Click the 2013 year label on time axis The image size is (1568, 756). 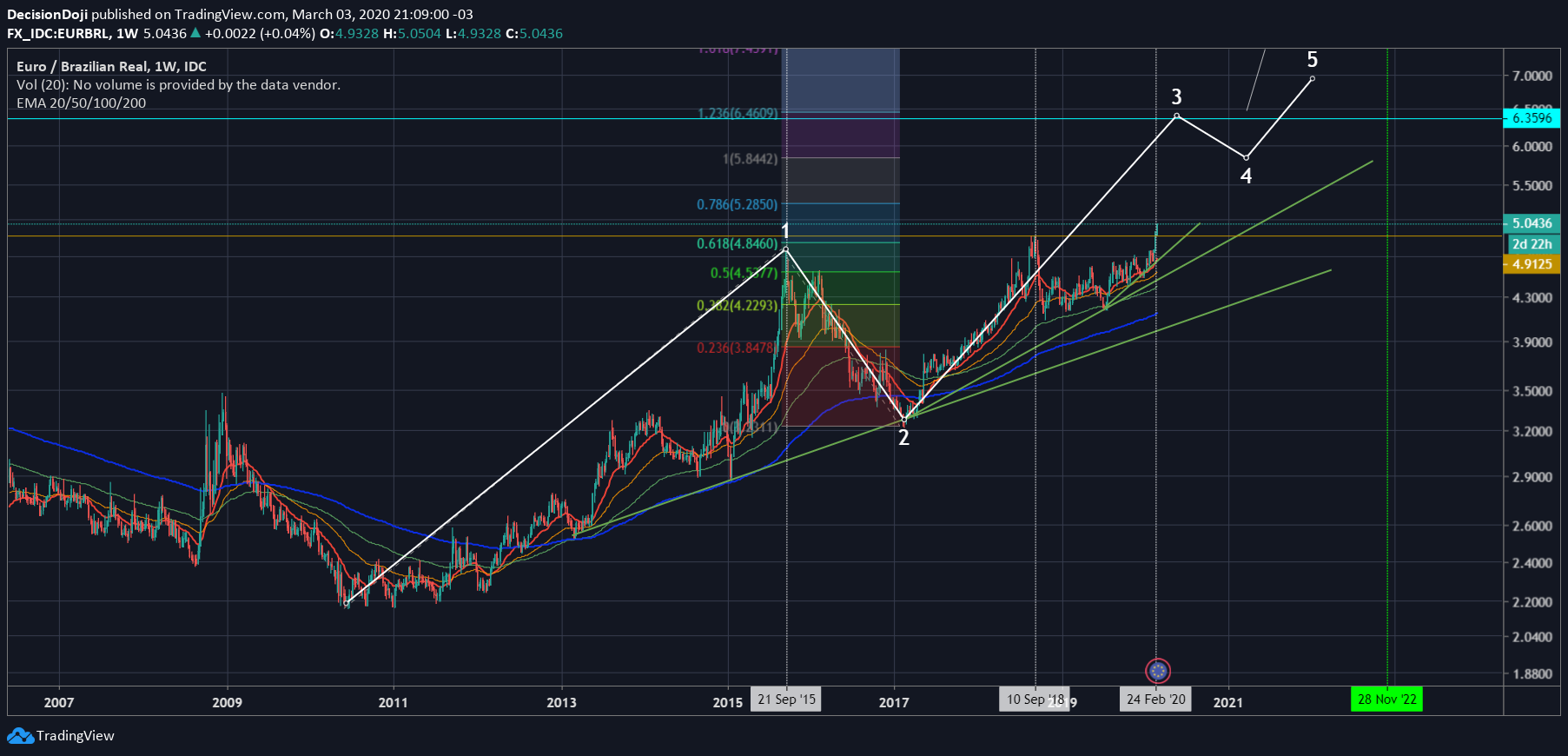(561, 702)
